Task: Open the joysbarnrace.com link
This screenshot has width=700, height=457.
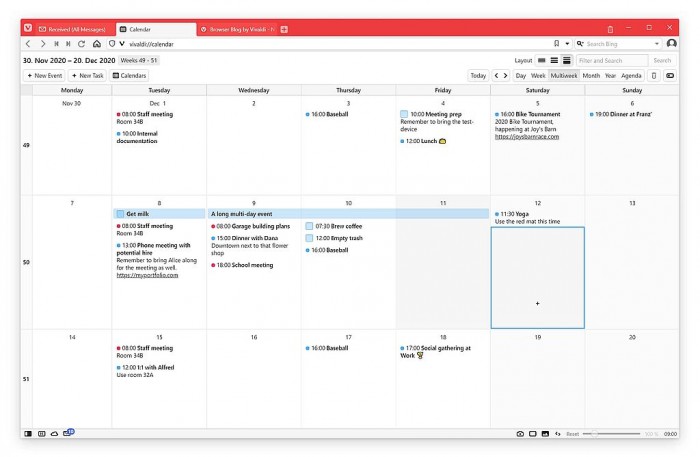Action: (527, 137)
